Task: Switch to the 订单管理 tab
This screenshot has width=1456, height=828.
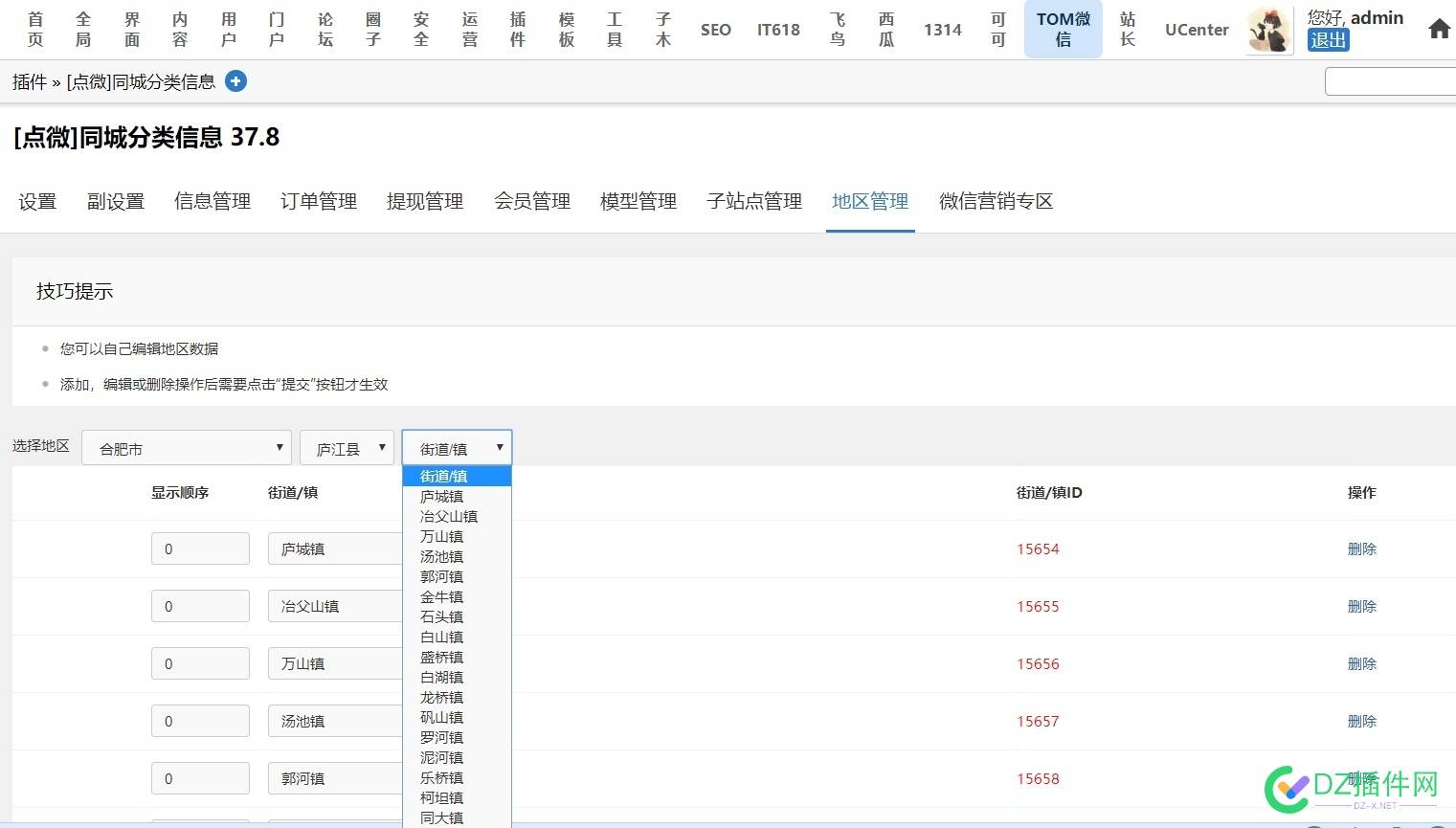Action: 318,201
